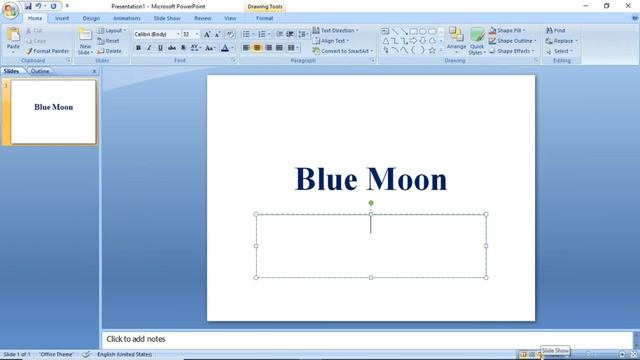The height and width of the screenshot is (360, 640).
Task: Convert to SmartArt graphic
Action: [x=343, y=51]
